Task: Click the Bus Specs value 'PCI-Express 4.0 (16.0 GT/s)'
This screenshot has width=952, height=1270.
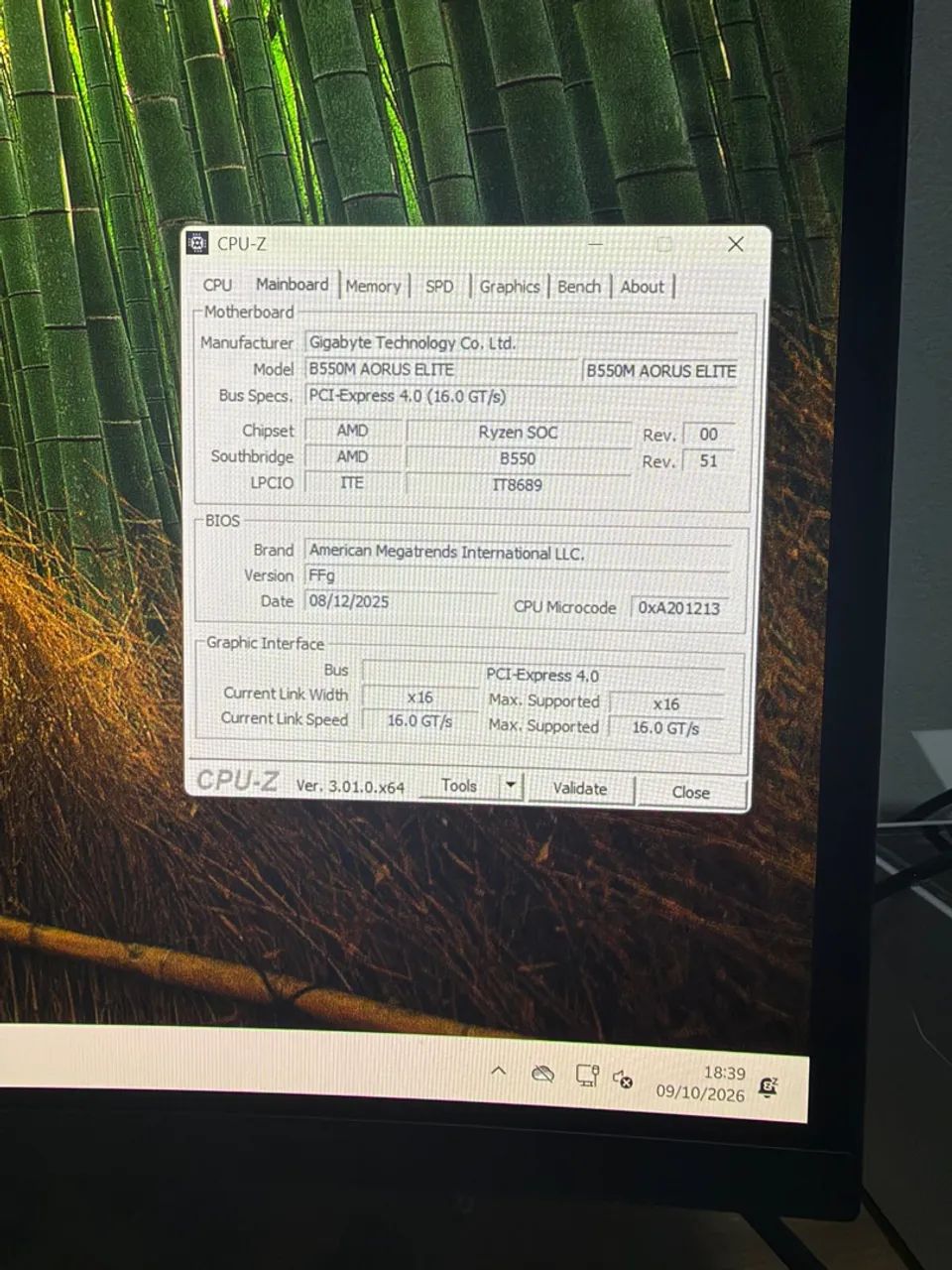Action: 521,396
